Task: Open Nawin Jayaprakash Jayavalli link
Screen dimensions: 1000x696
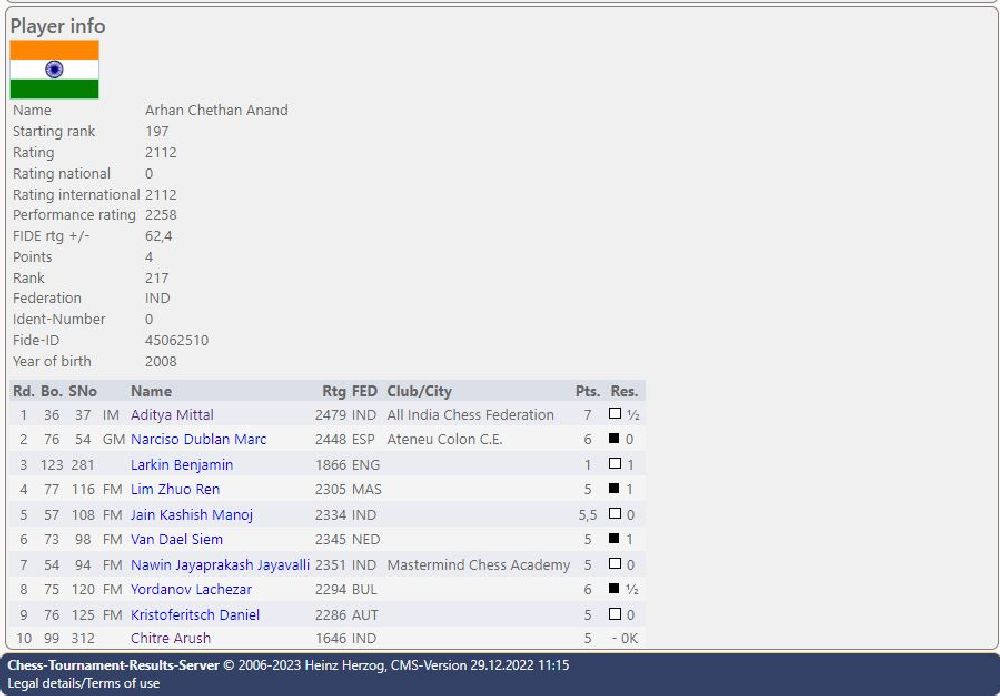Action: [220, 565]
